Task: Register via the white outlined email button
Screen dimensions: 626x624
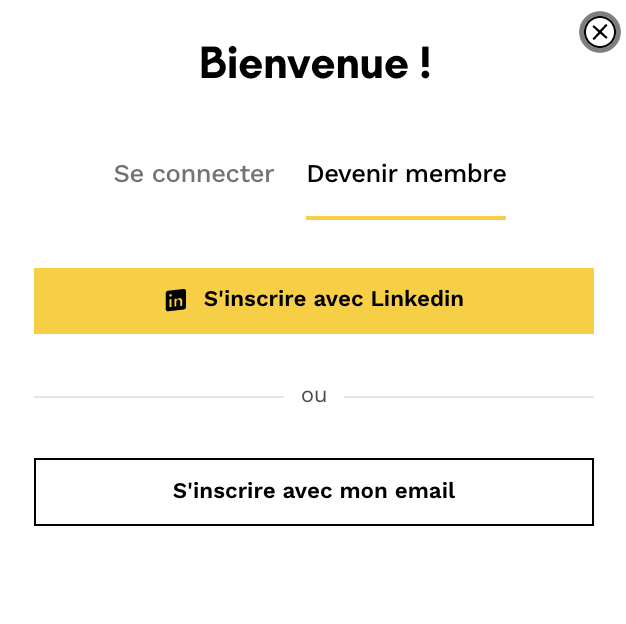Action: point(314,491)
